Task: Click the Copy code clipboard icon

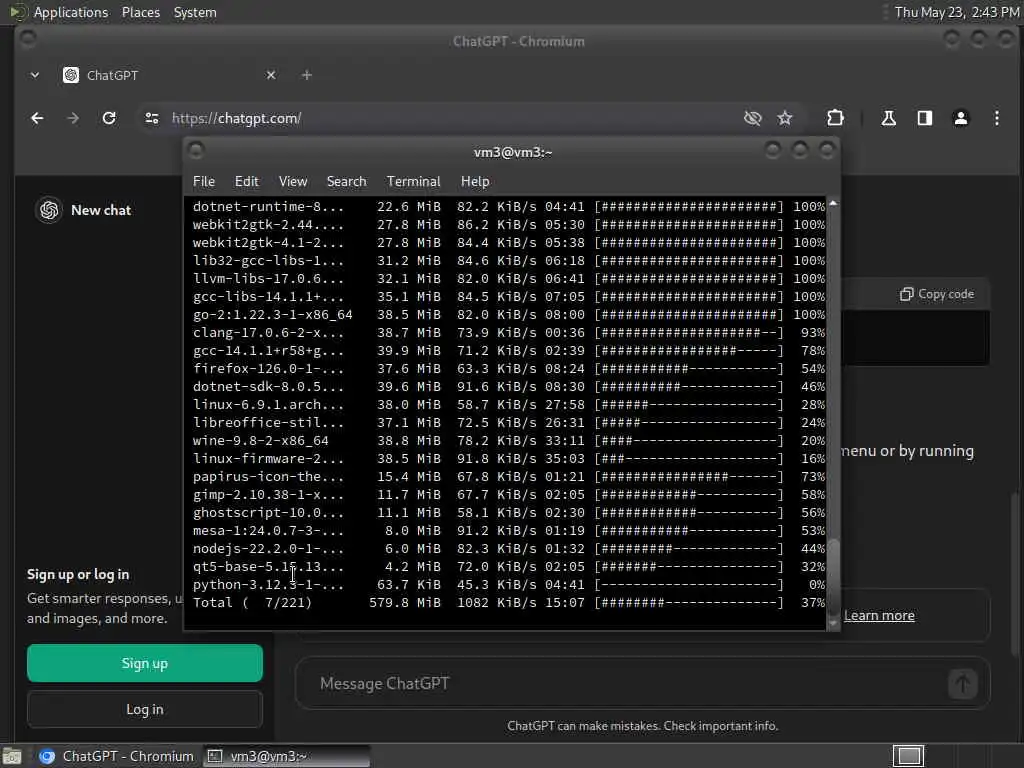Action: (906, 294)
